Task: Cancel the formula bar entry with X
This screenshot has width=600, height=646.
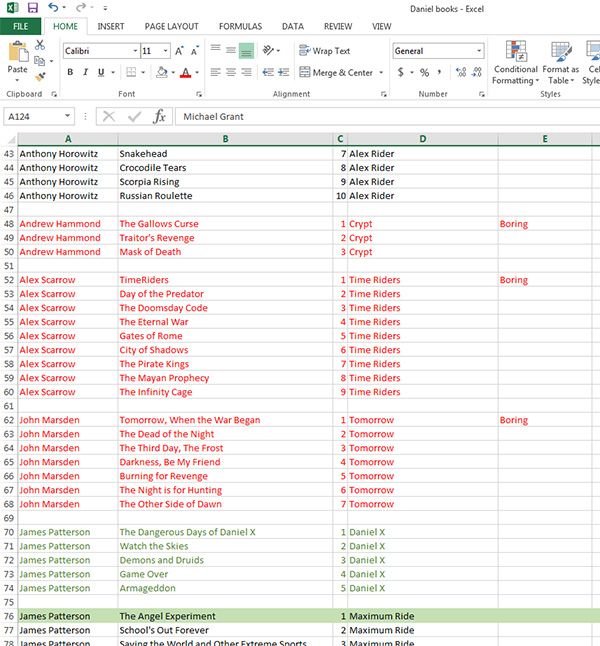Action: point(108,117)
